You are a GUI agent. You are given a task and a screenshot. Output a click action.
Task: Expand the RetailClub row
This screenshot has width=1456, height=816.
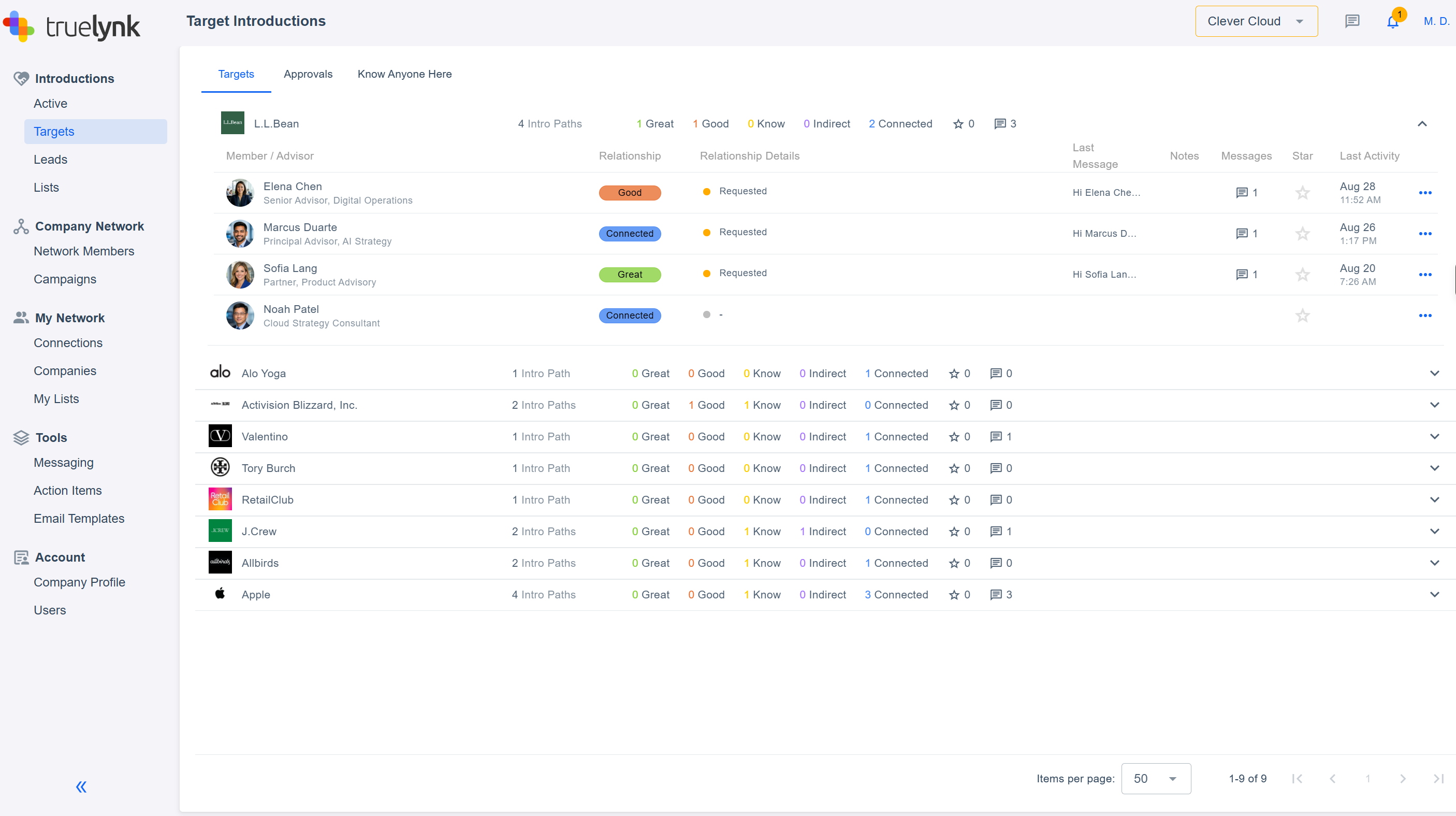pos(1435,500)
